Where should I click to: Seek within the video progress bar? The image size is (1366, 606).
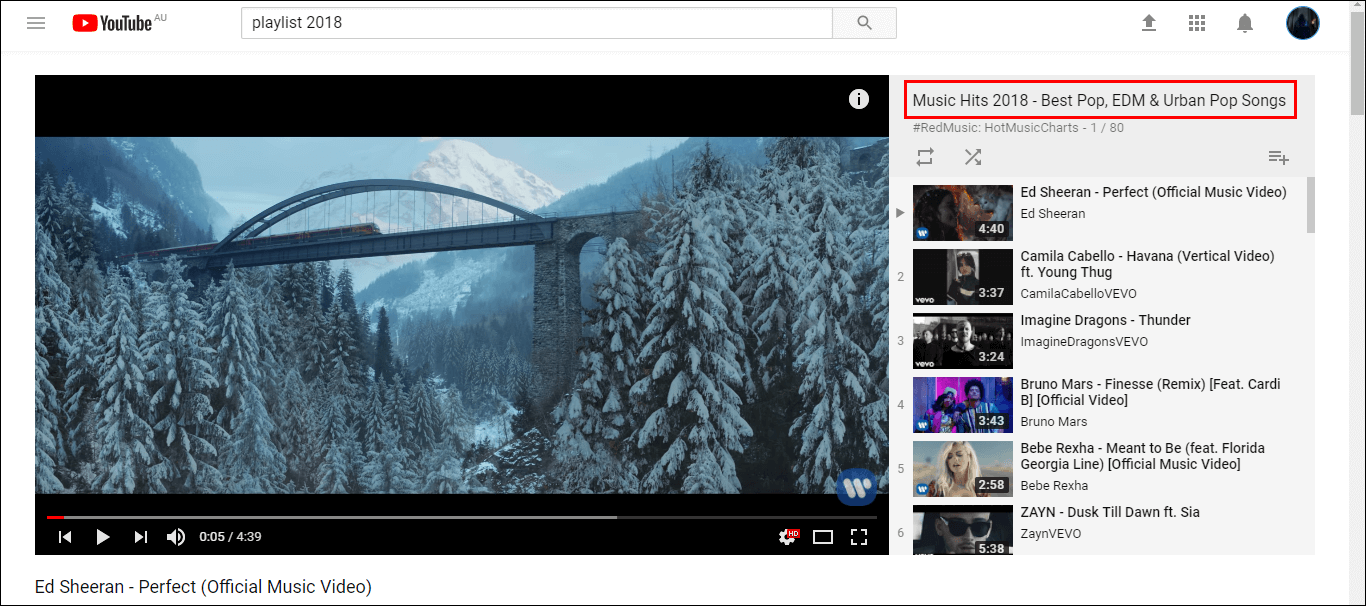(x=462, y=517)
